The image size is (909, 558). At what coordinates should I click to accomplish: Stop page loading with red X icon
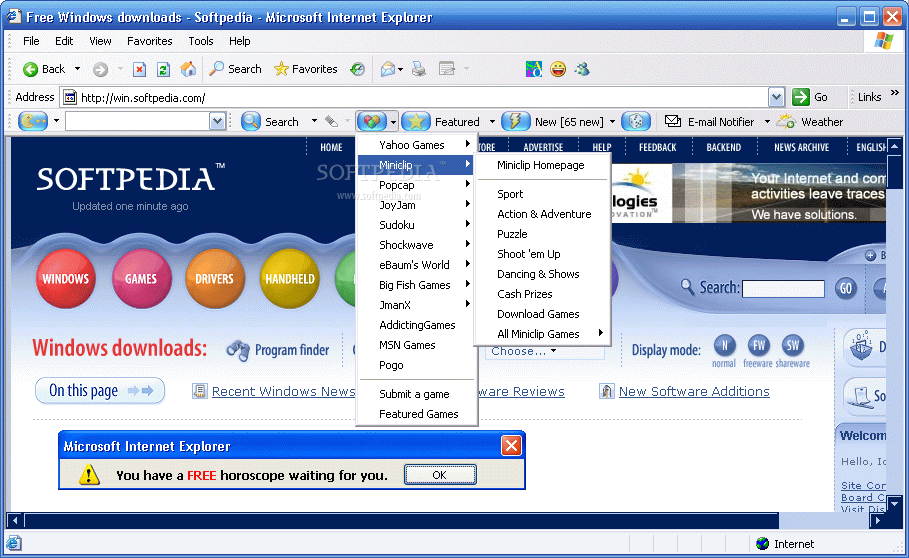click(139, 70)
